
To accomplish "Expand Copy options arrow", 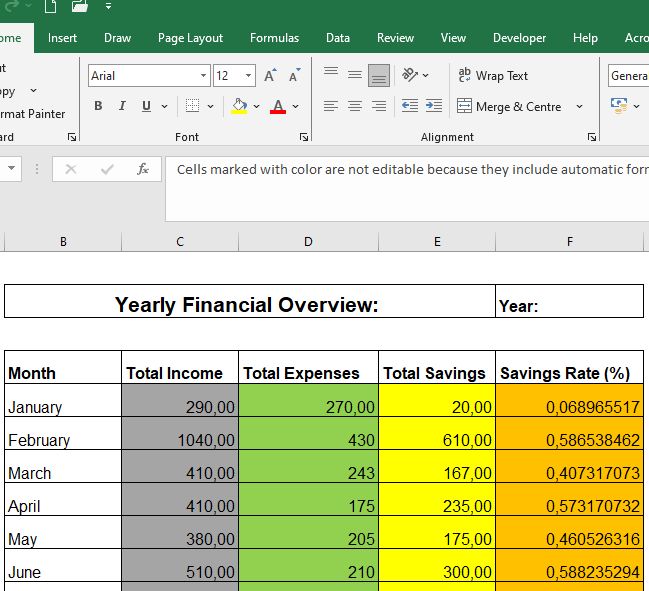I will [x=34, y=91].
